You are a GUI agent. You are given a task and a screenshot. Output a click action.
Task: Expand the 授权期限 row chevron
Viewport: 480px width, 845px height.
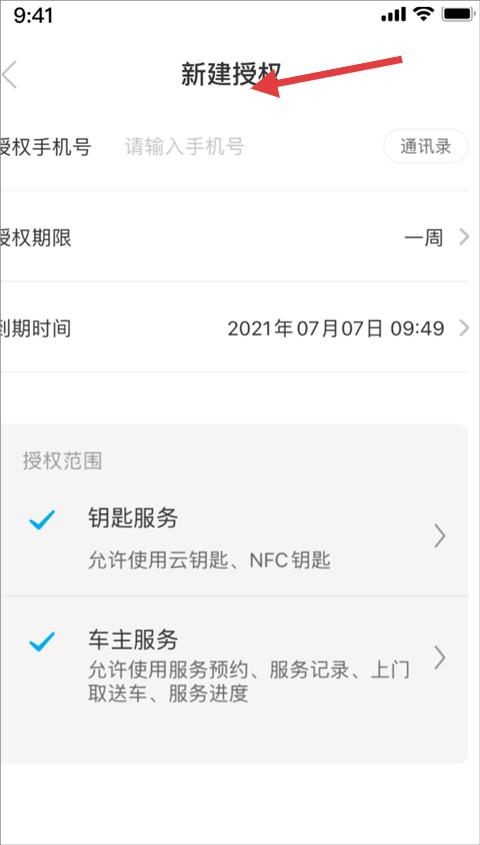pos(464,237)
